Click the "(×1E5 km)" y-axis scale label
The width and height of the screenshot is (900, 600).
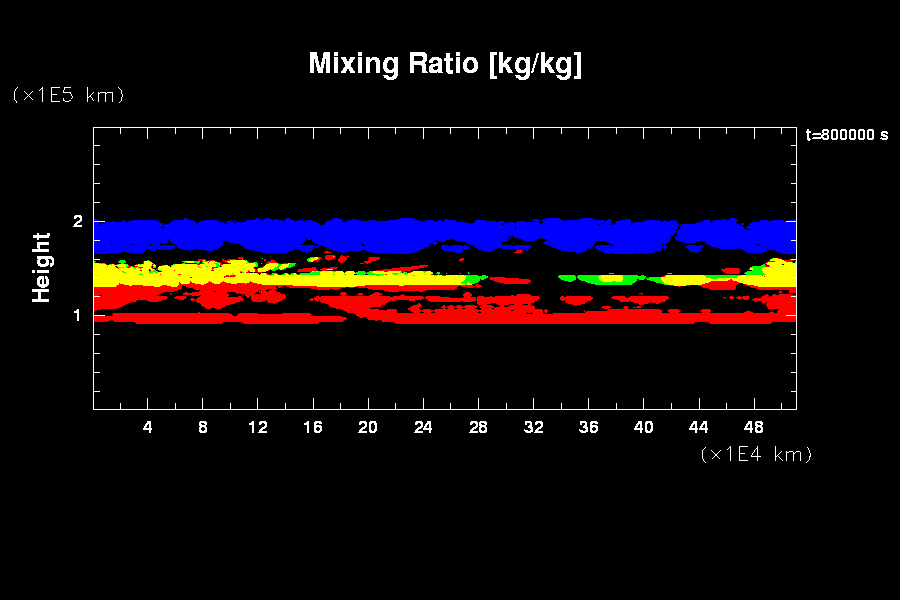click(68, 95)
